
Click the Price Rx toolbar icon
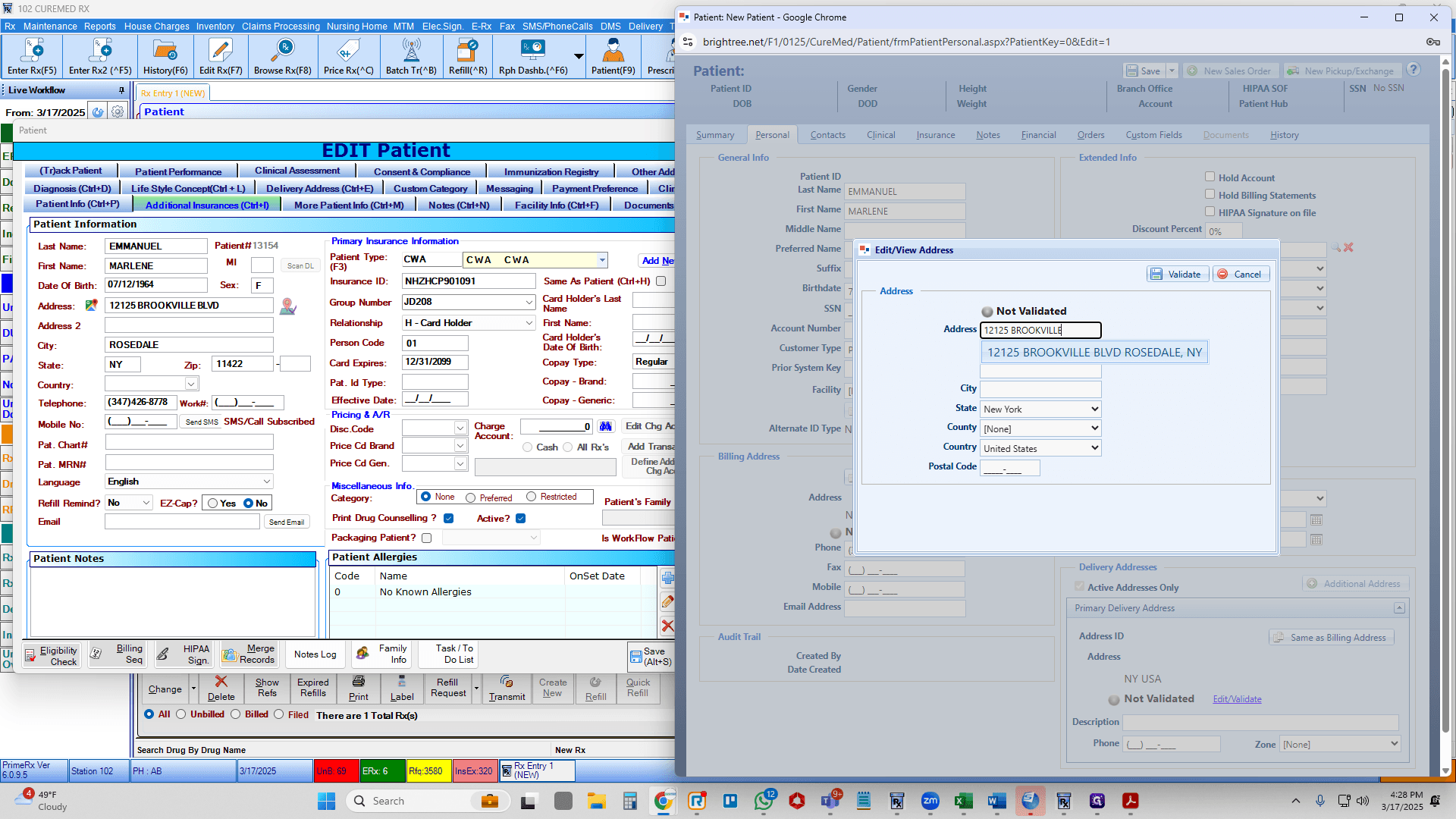(x=348, y=57)
